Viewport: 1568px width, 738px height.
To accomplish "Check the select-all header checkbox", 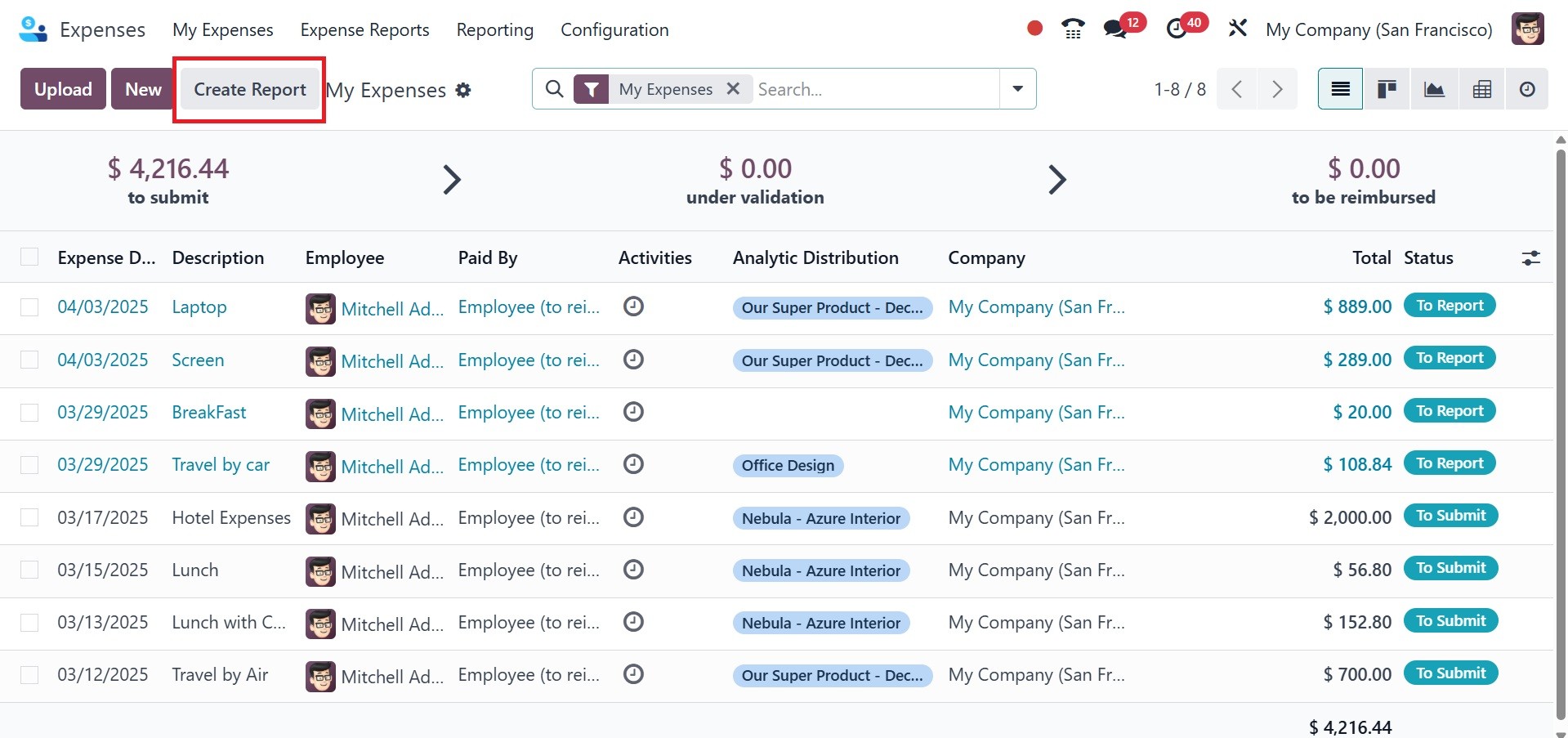I will point(29,257).
